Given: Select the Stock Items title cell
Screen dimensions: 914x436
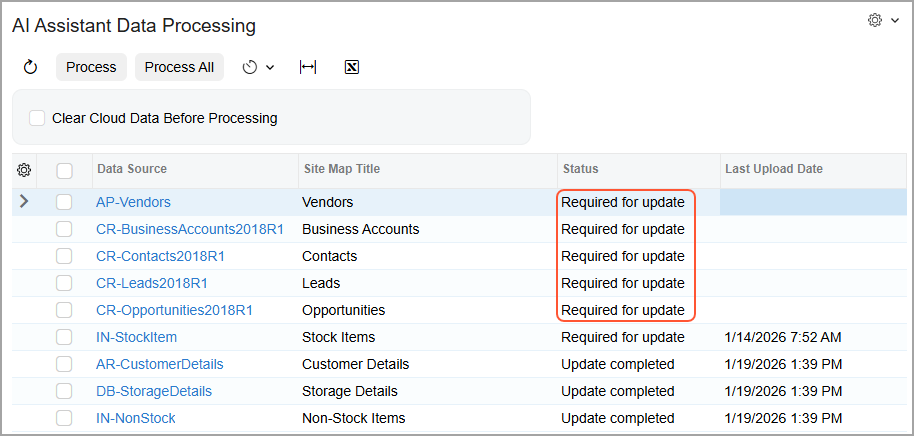Looking at the screenshot, I should (x=427, y=337).
